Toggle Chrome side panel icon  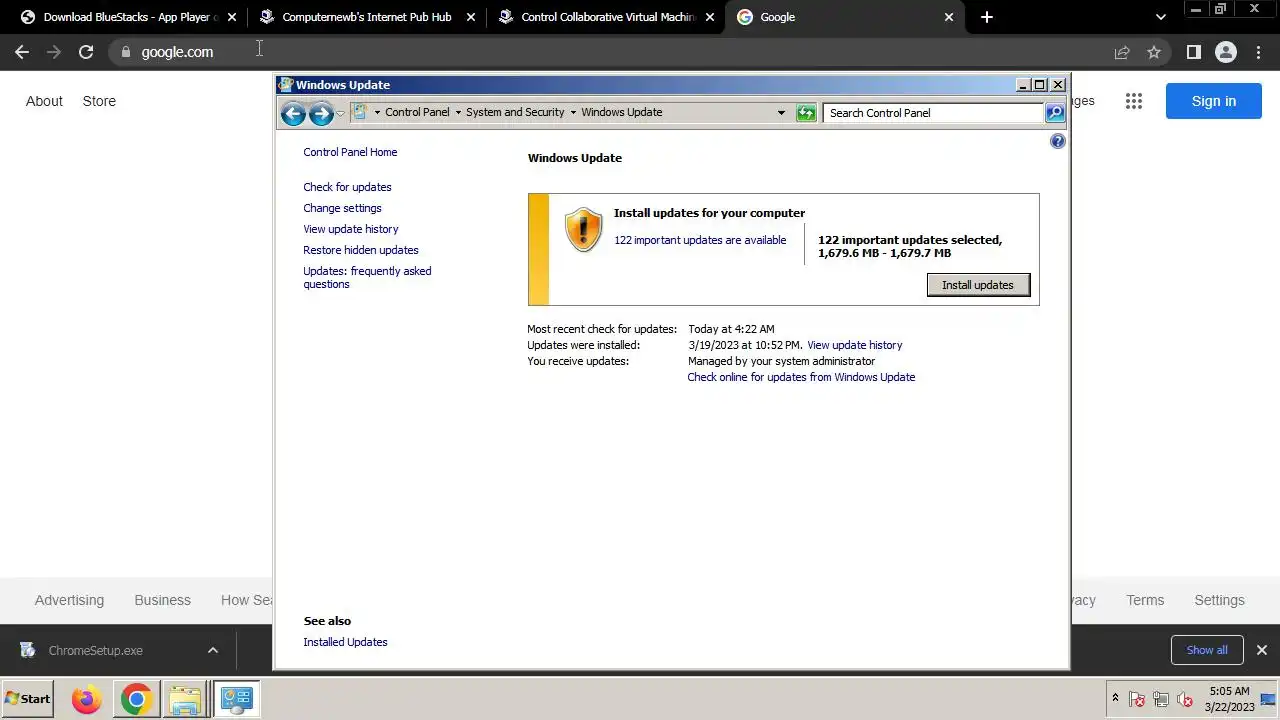[x=1193, y=52]
